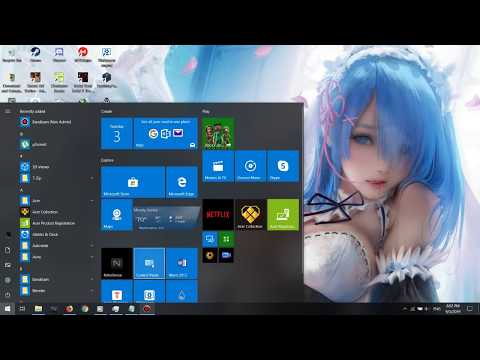Open Steam shortcut on the desktop
480x360 pixels.
(x=36, y=55)
